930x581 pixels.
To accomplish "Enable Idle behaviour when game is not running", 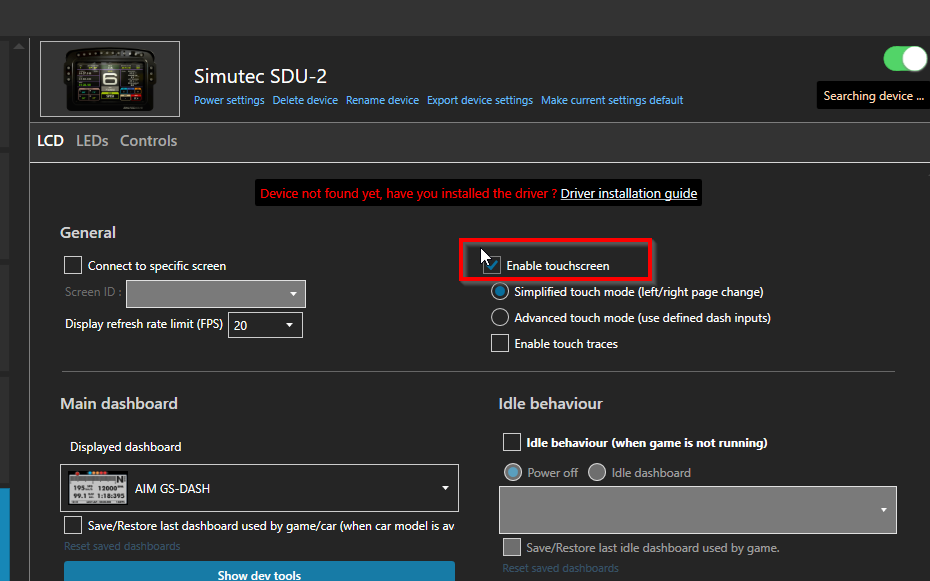I will click(512, 441).
